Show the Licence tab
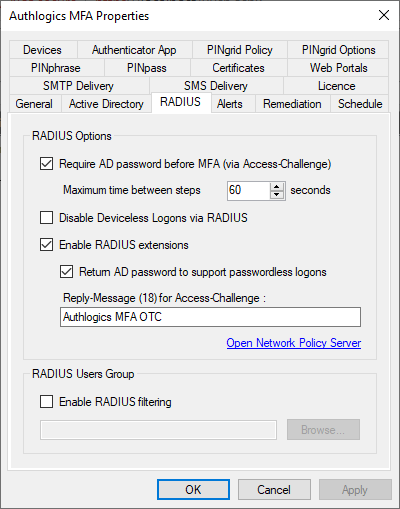This screenshot has width=400, height=509. coord(336,86)
